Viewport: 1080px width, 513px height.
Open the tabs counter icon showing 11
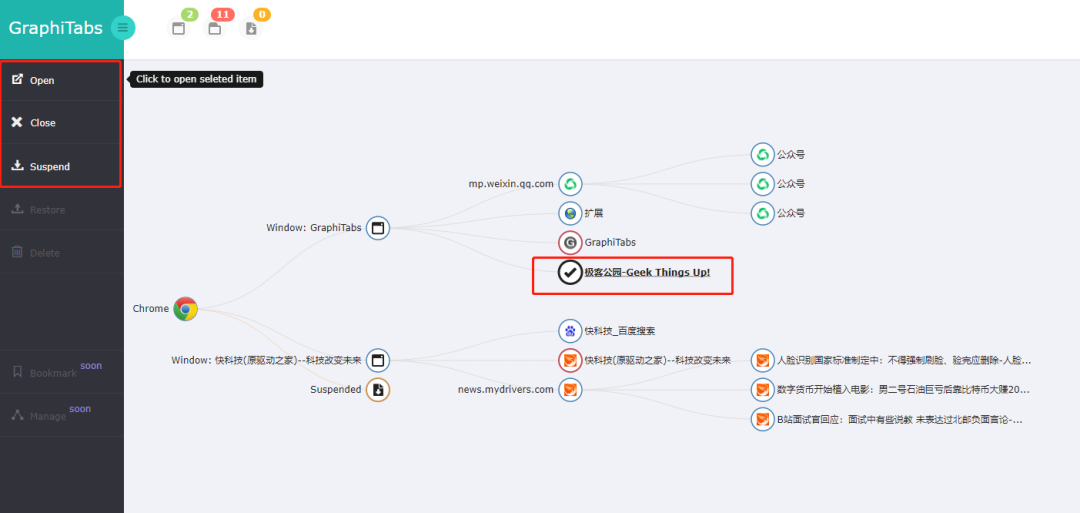(x=215, y=28)
